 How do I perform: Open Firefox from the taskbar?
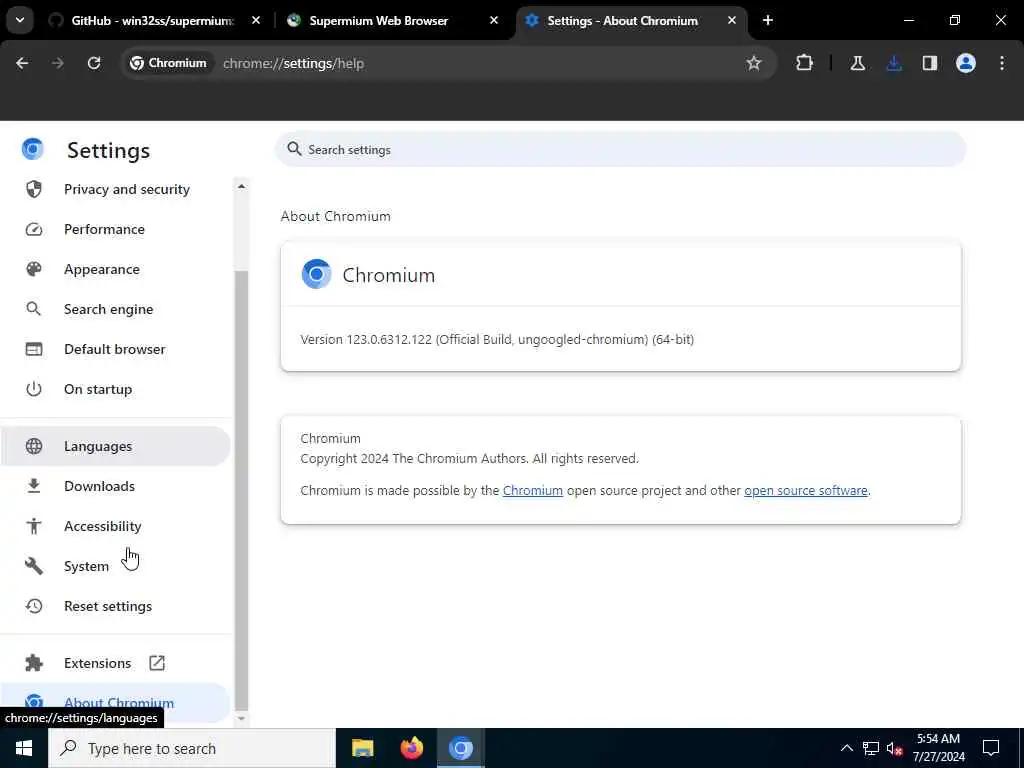[411, 748]
